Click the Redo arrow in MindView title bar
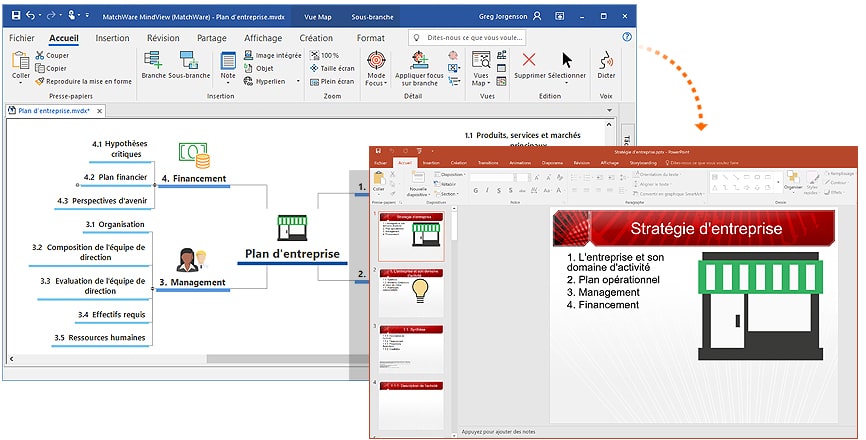The image size is (866, 440). (51, 16)
